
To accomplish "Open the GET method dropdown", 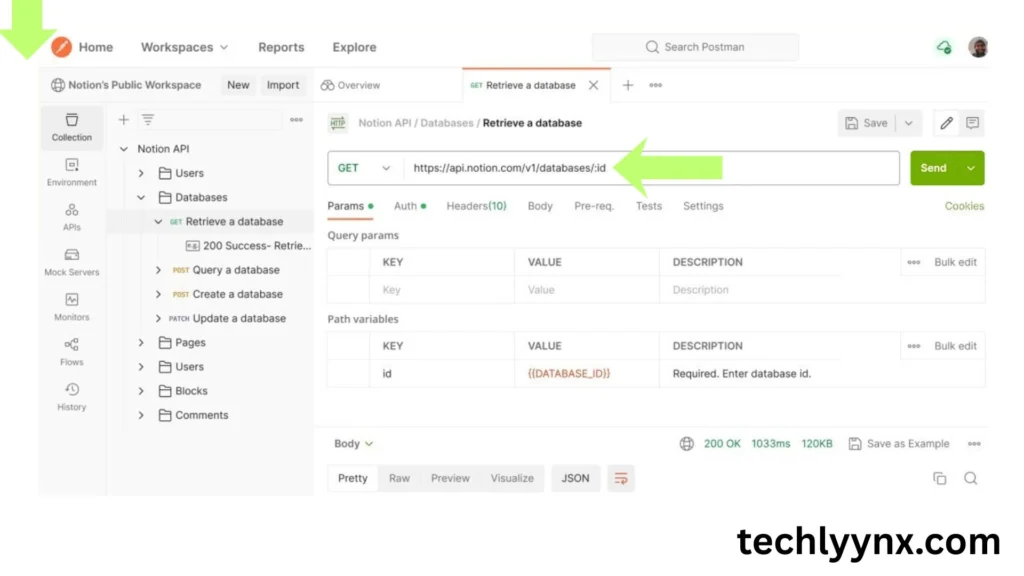I will pyautogui.click(x=364, y=168).
